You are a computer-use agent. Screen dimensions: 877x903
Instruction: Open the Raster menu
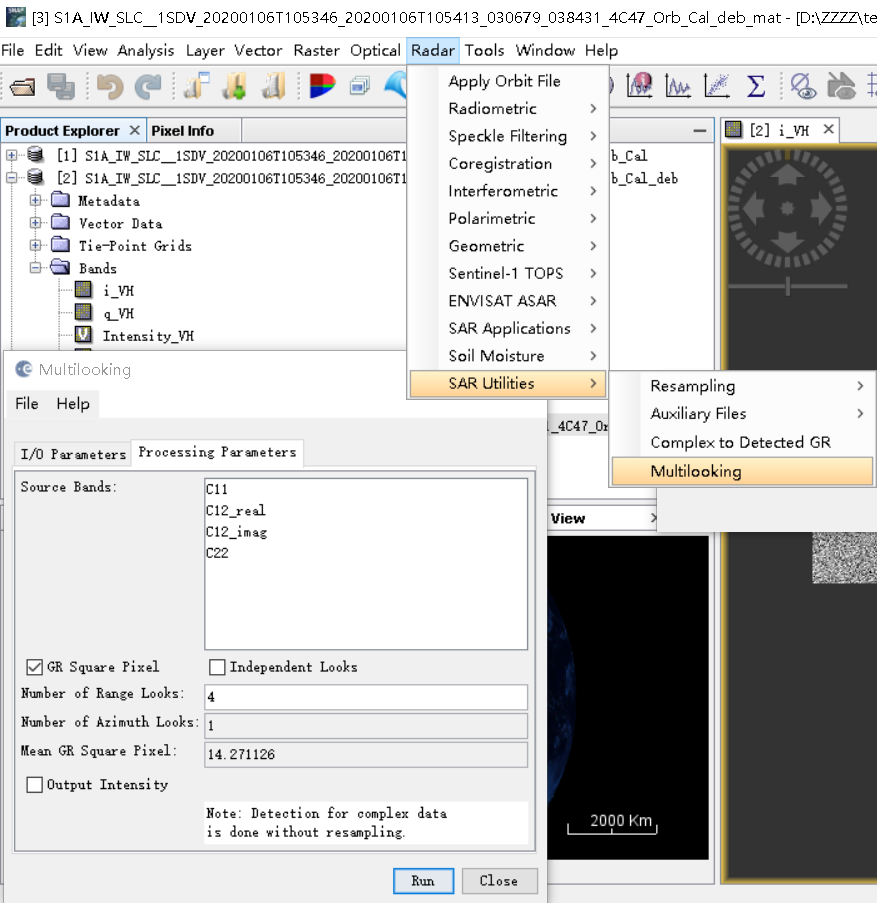pyautogui.click(x=317, y=51)
